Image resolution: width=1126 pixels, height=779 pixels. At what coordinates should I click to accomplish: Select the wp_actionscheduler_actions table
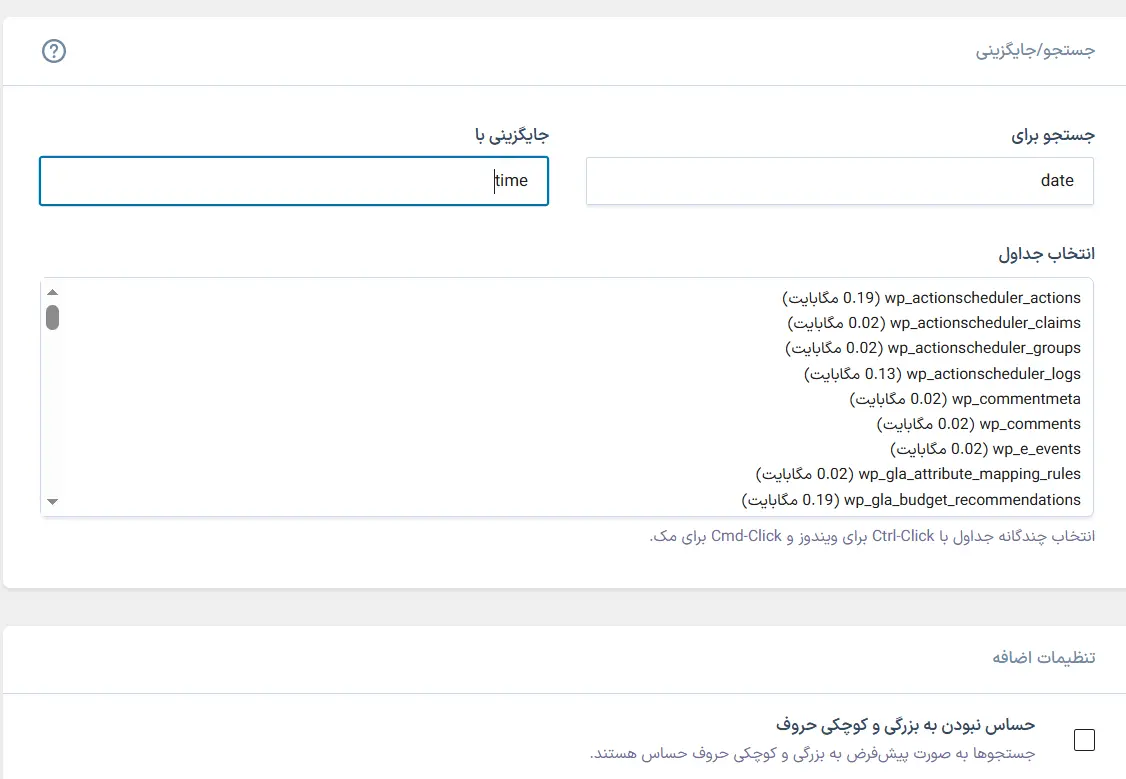point(931,298)
